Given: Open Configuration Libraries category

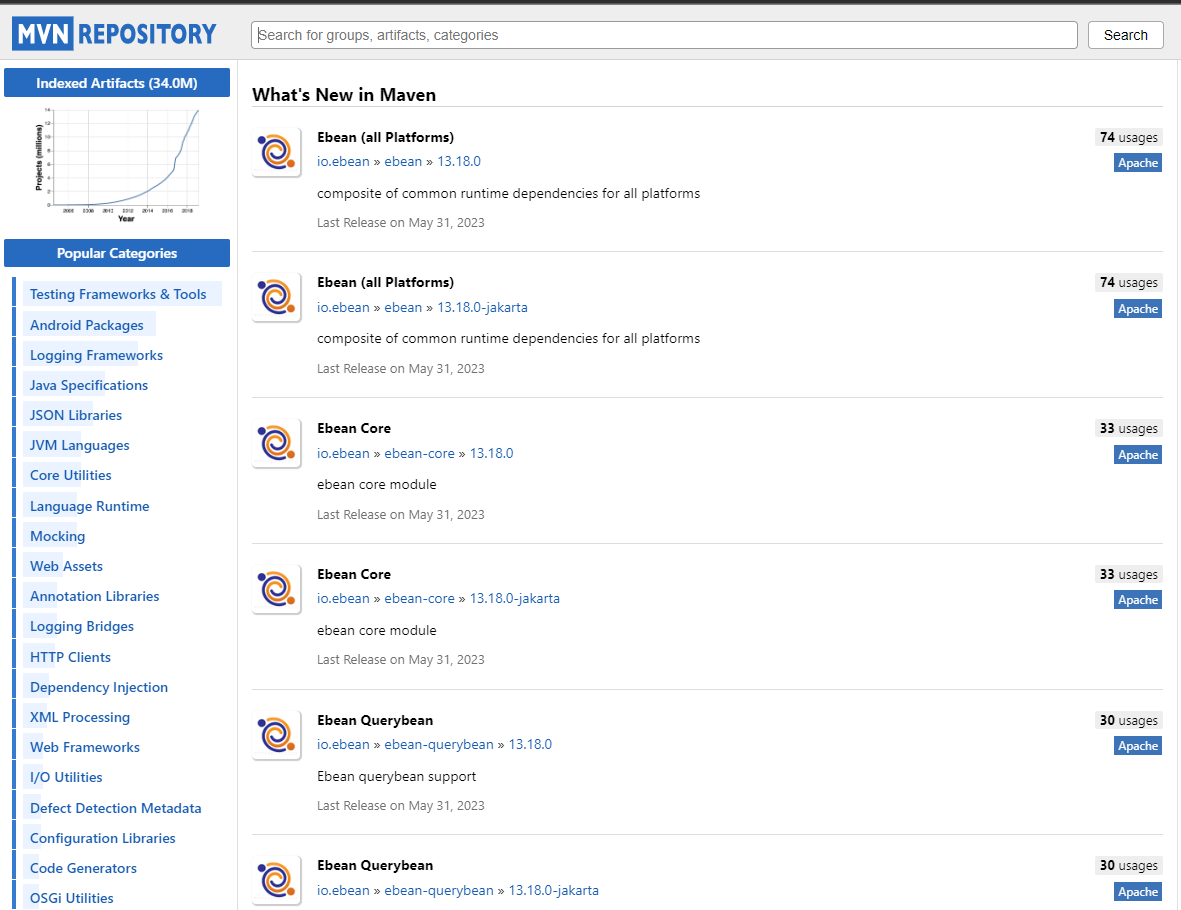Looking at the screenshot, I should tap(102, 838).
